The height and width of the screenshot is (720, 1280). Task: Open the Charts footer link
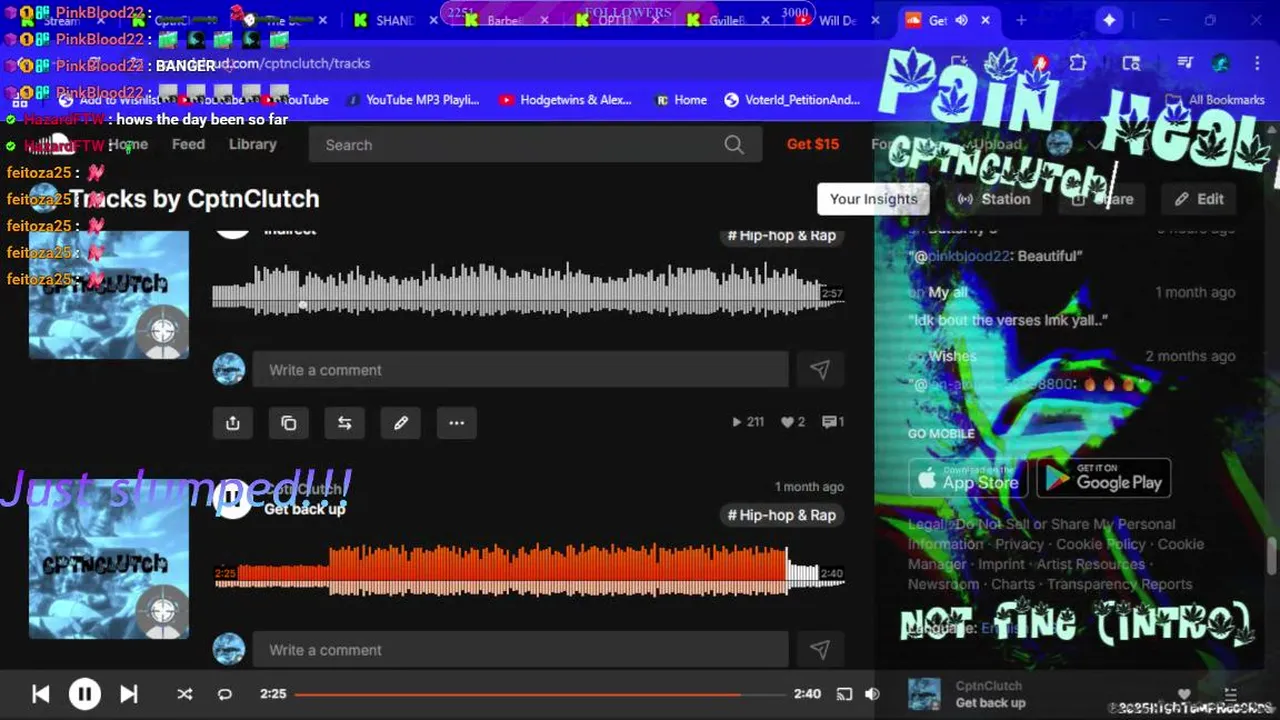(1013, 584)
